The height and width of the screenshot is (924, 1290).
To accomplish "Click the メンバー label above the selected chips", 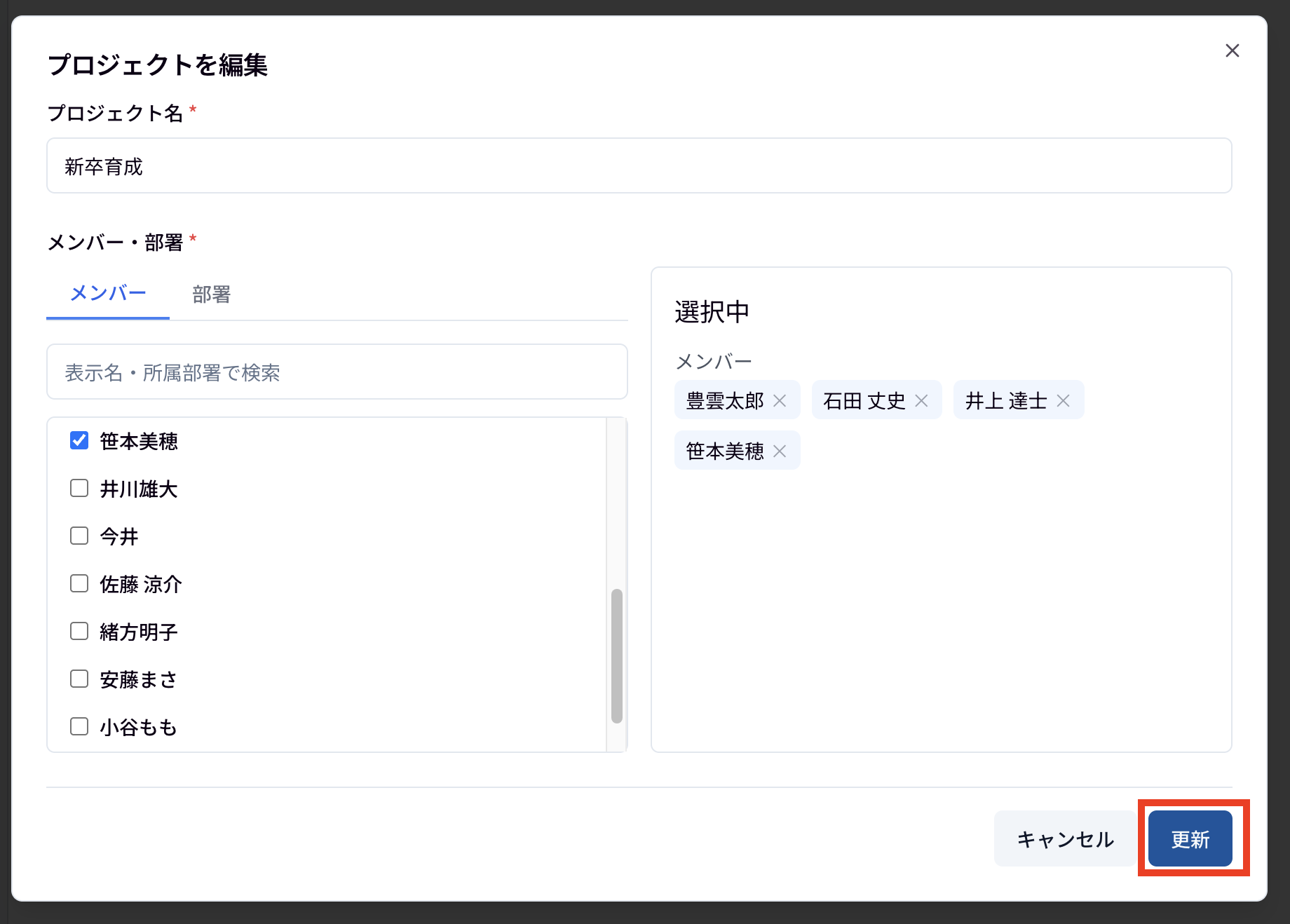I will [712, 360].
